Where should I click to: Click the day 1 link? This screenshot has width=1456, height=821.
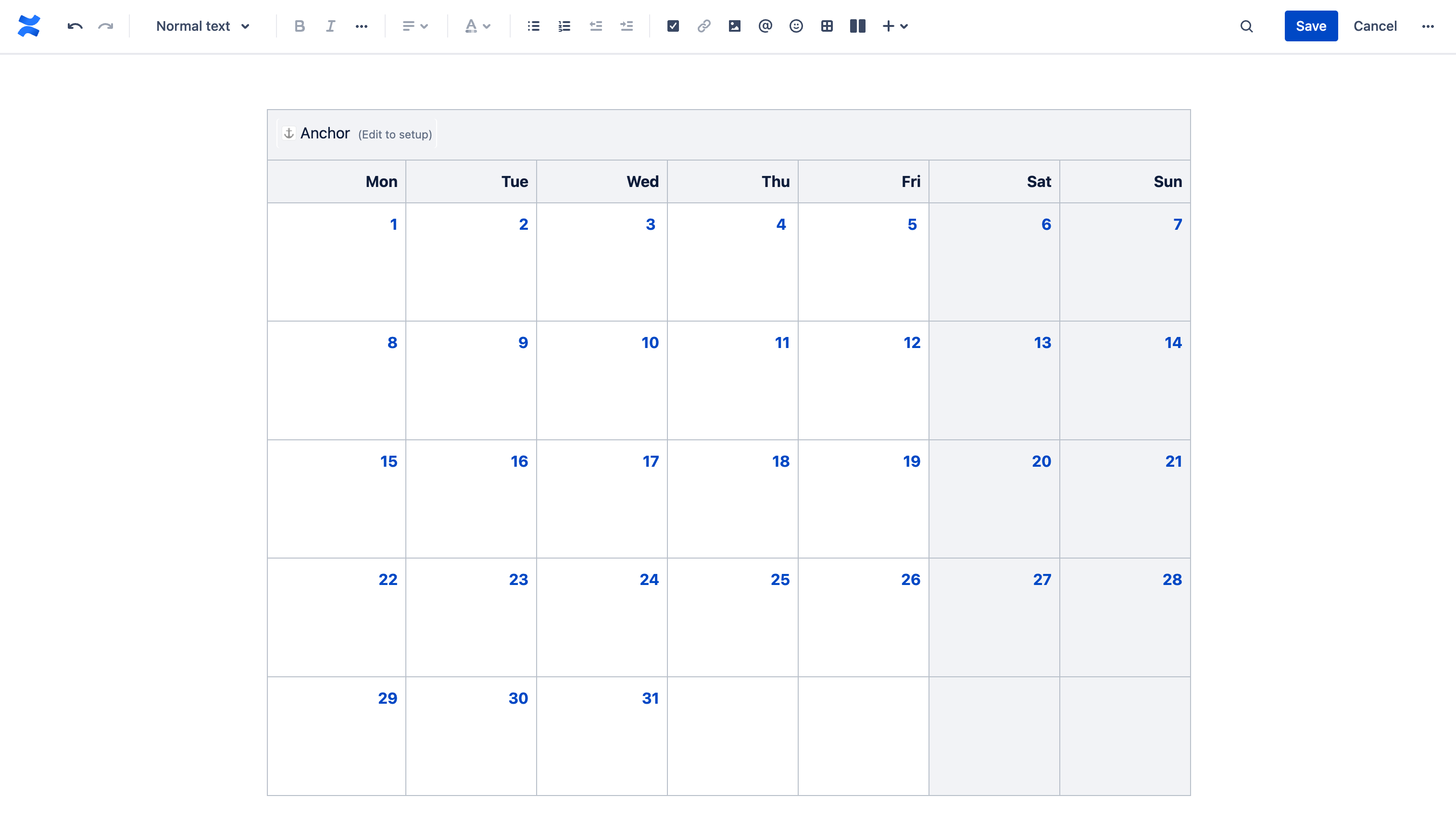393,224
